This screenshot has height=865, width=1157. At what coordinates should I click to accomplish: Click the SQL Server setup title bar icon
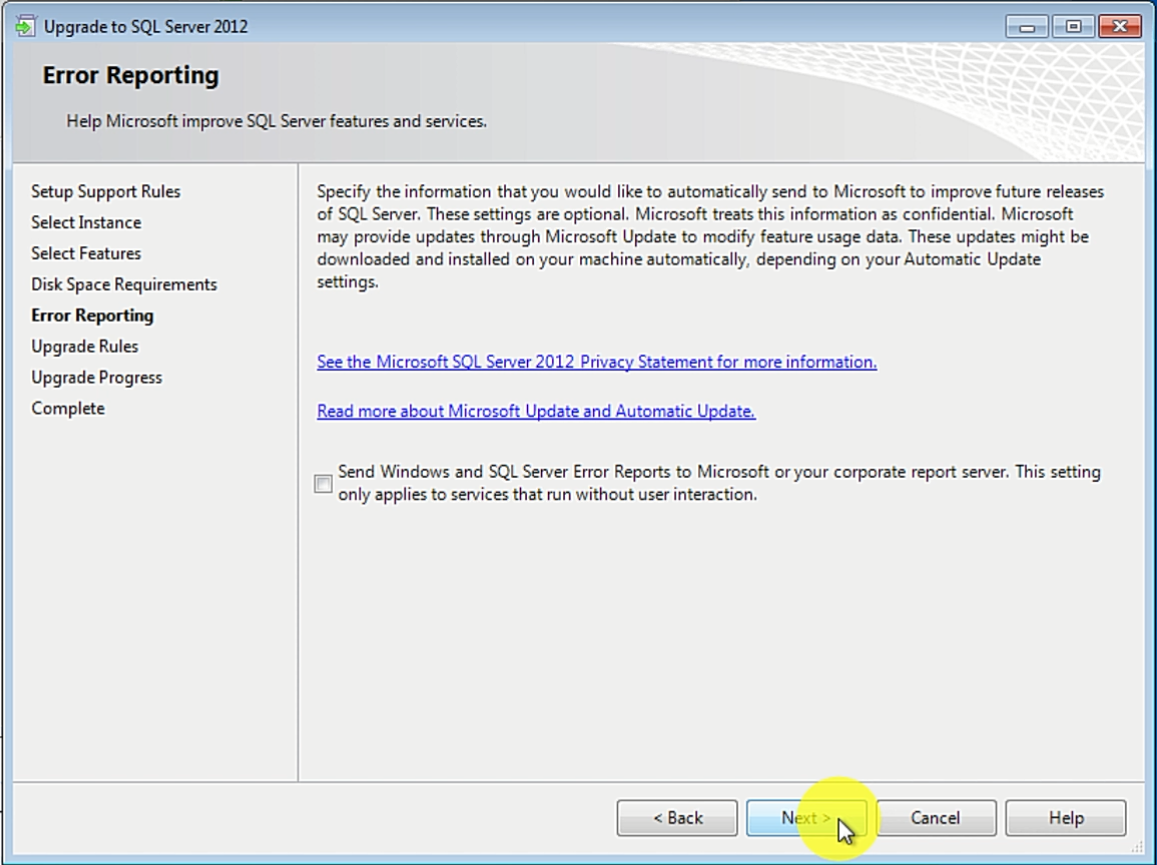(24, 27)
